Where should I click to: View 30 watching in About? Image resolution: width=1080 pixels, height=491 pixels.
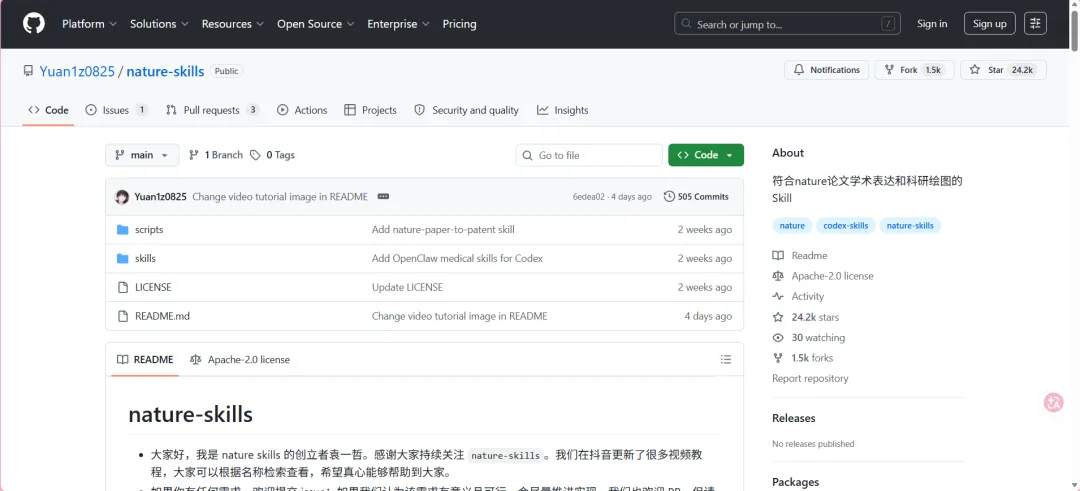(809, 337)
